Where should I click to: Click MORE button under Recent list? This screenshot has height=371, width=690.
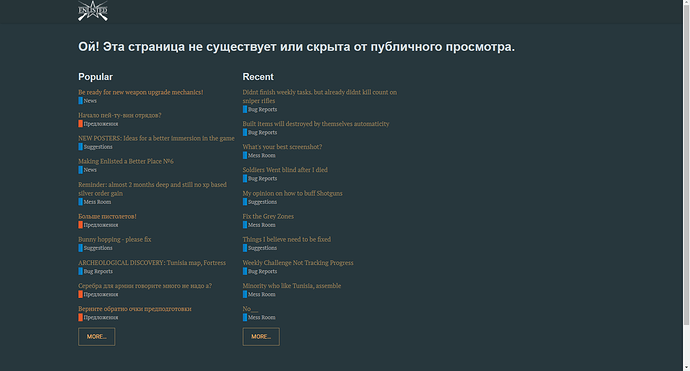(261, 337)
